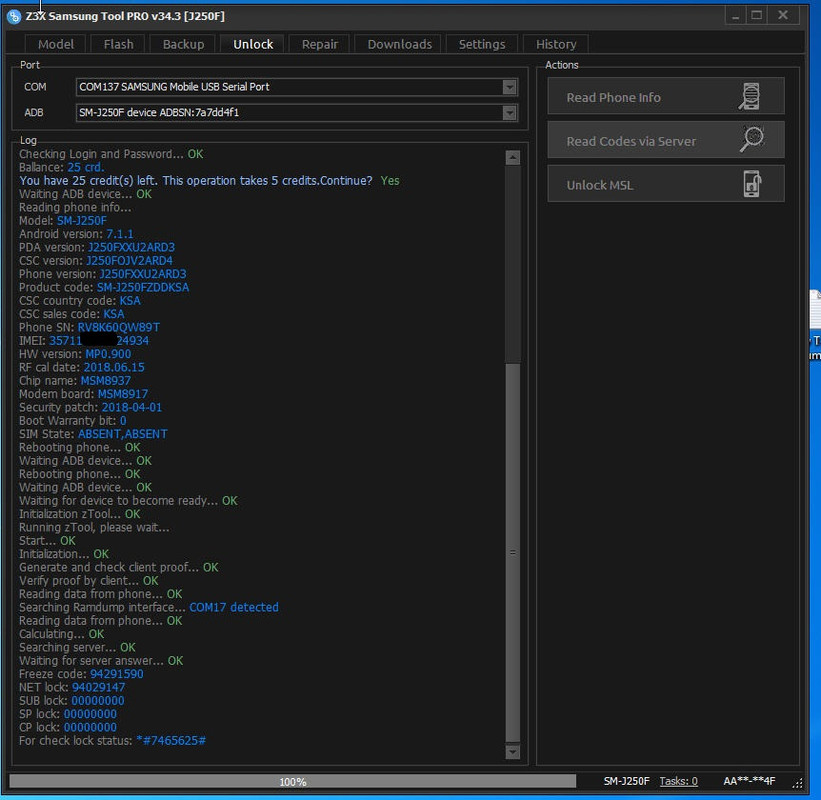Screen dimensions: 821x800
Task: Switch to the Flash tab
Action: (x=118, y=45)
